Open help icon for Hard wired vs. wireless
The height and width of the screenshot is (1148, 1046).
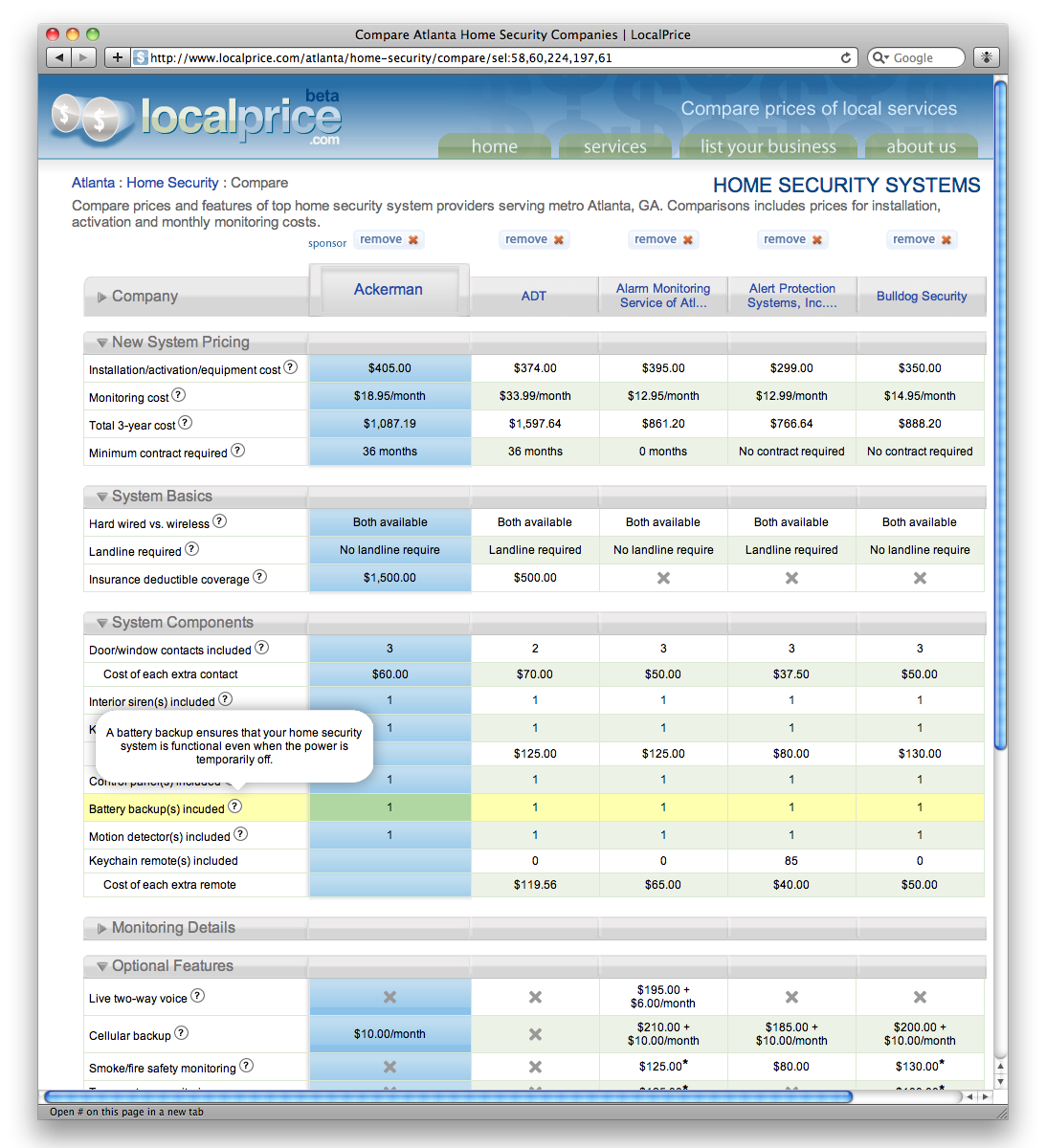coord(220,521)
